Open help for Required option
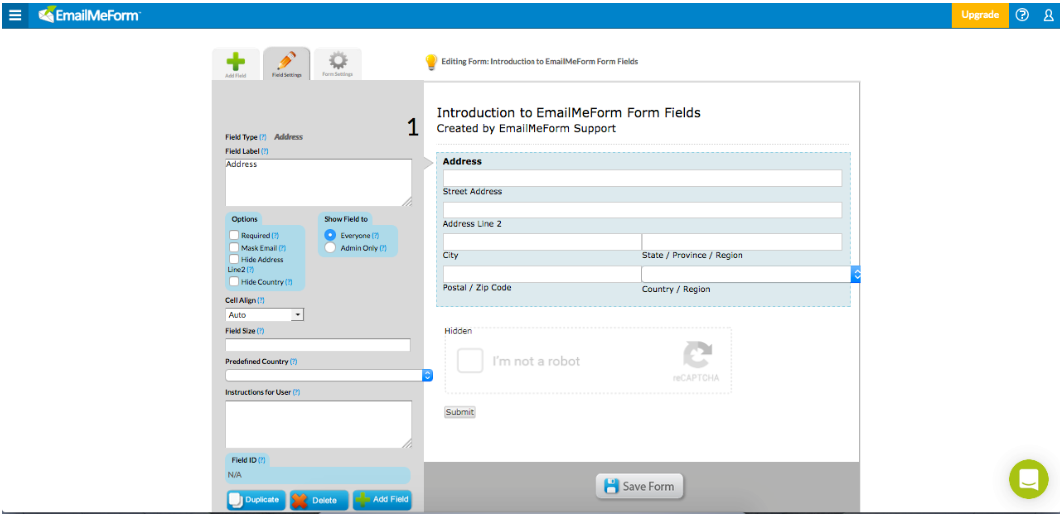Viewport: 1060px width, 516px height. click(x=275, y=235)
